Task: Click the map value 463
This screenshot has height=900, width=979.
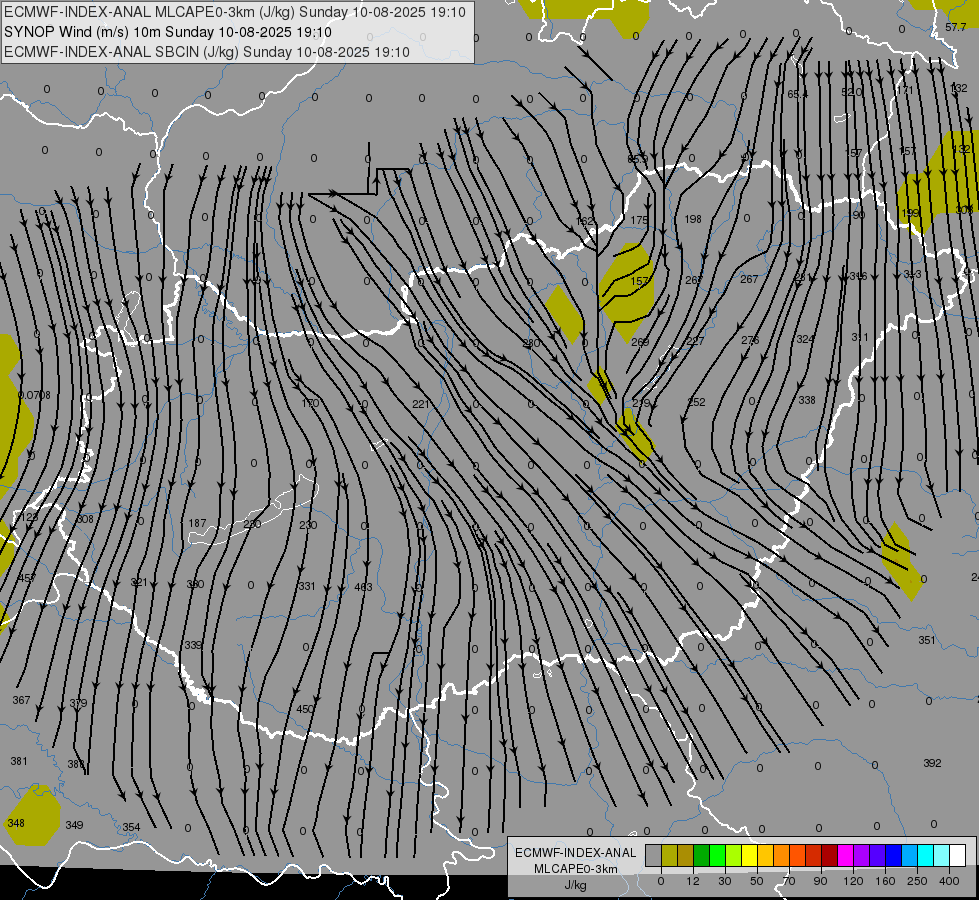Action: [363, 587]
